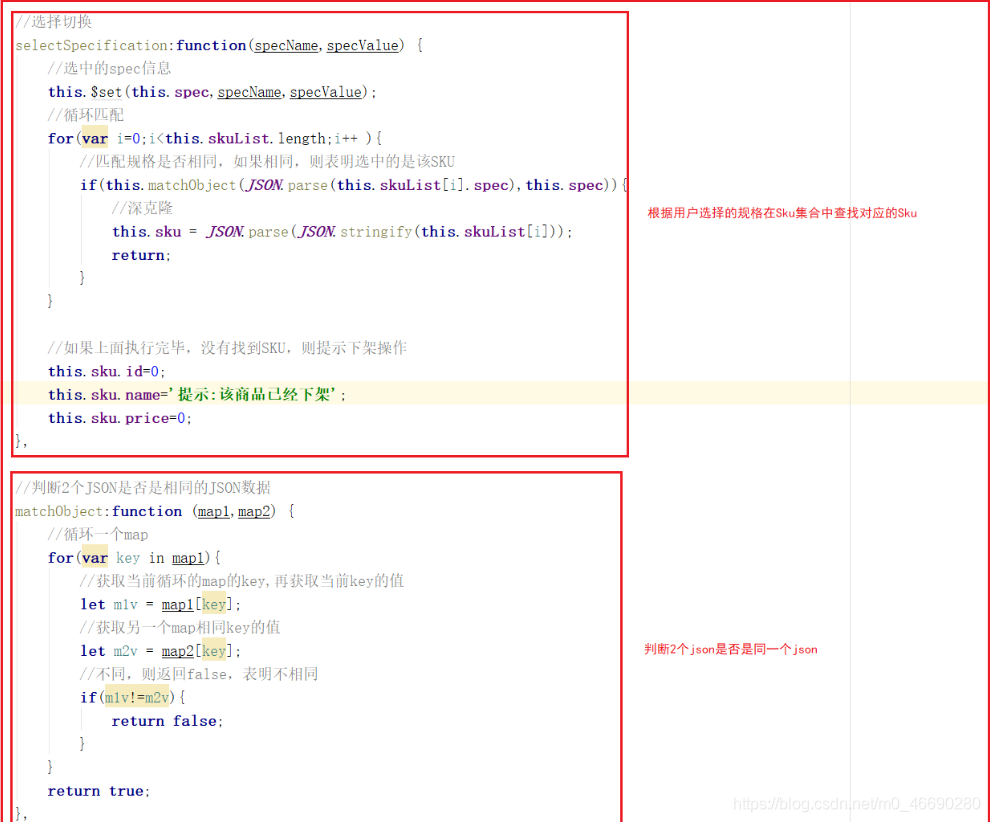
Task: Select the 'matchObject:function (map1,map2) {' declaration line
Action: [x=155, y=511]
